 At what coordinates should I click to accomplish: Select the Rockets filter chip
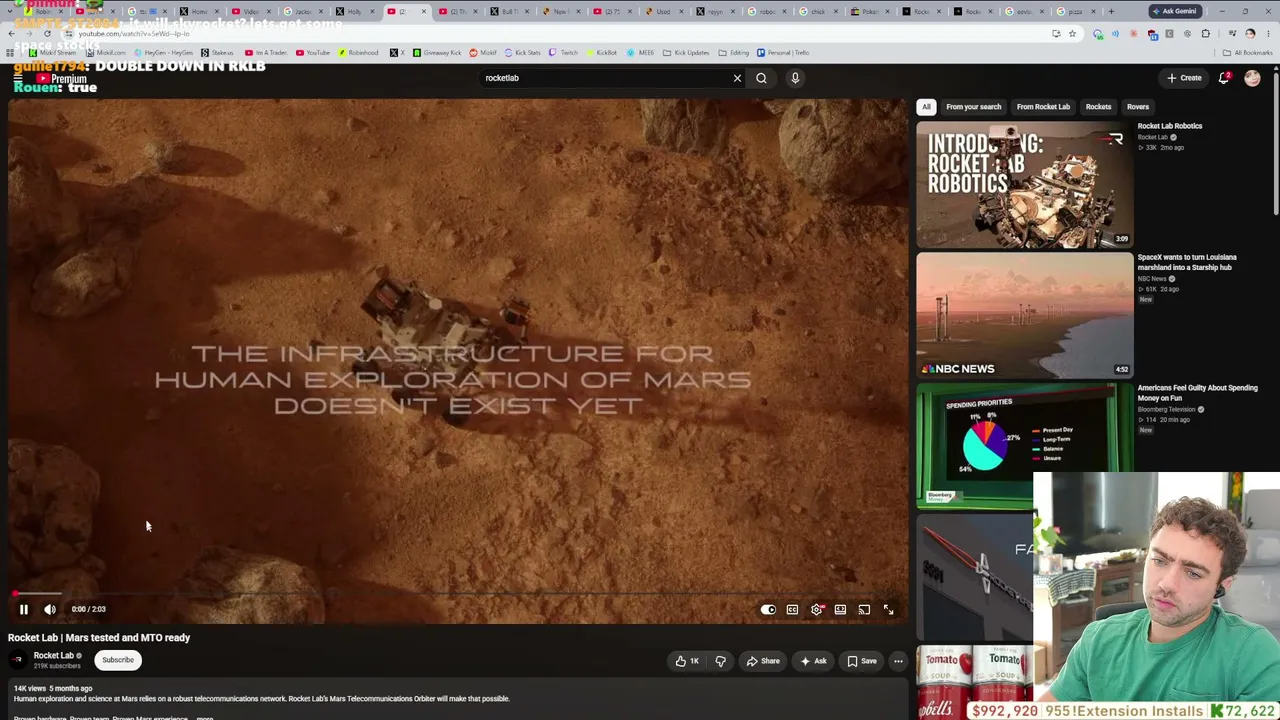[x=1098, y=107]
